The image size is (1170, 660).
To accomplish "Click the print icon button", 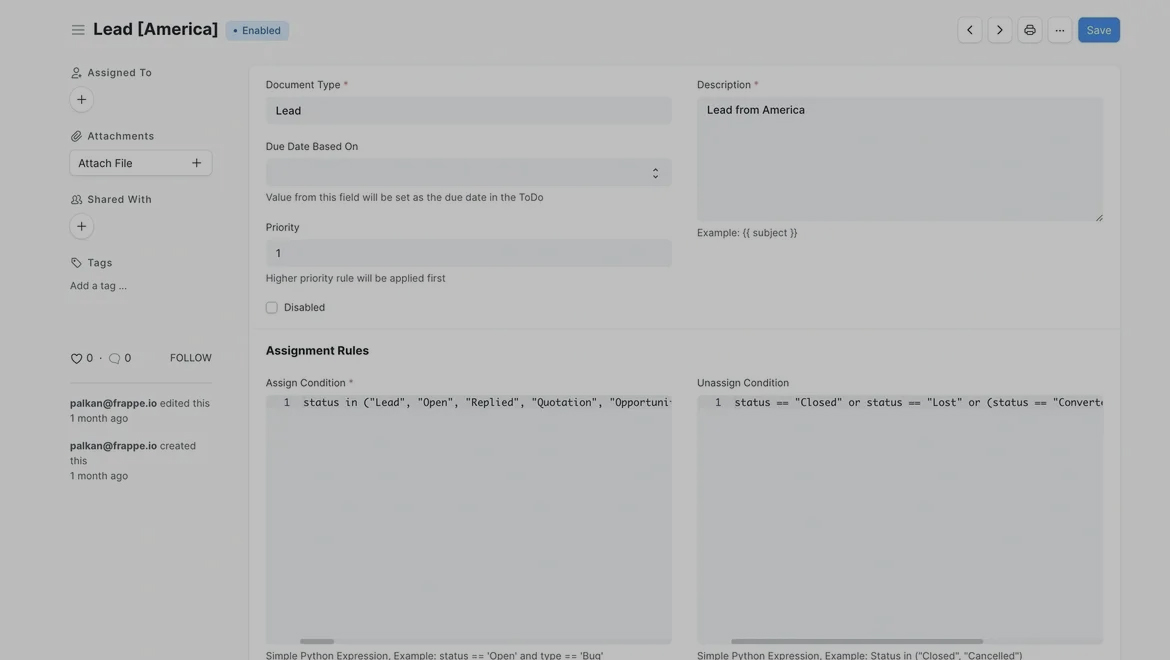I will point(1029,30).
